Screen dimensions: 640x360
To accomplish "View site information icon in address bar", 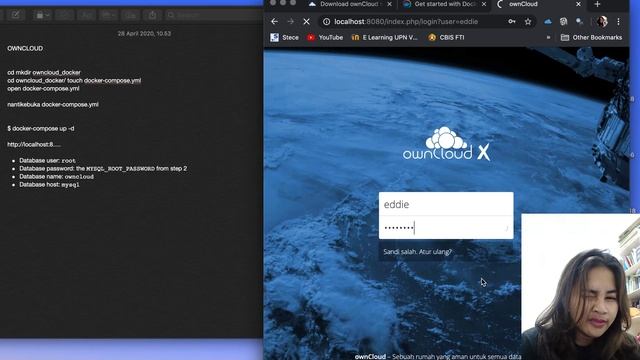I will [327, 22].
